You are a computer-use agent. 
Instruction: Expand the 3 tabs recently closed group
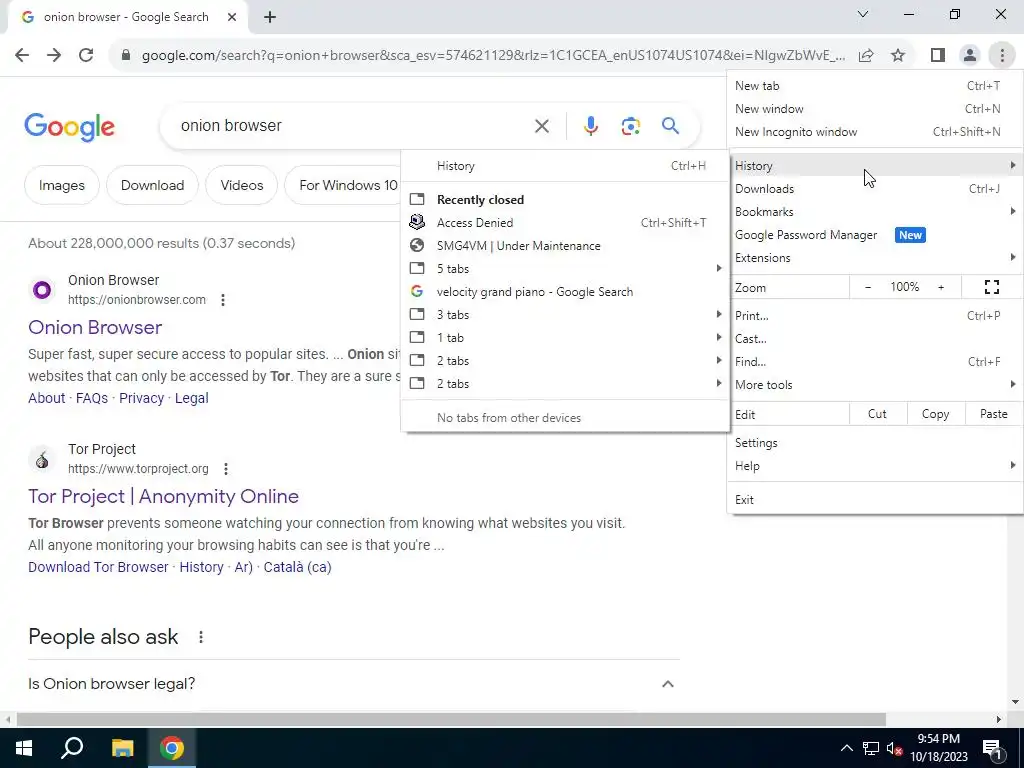(566, 315)
